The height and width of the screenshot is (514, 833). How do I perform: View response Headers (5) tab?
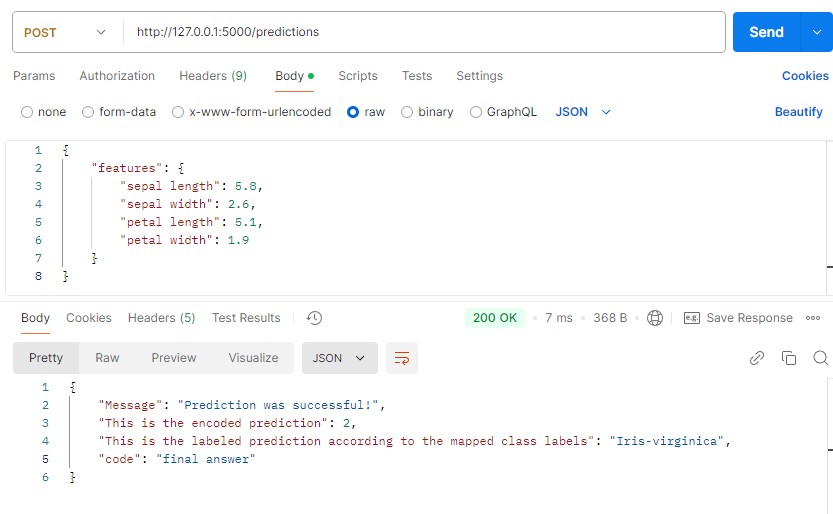pyautogui.click(x=162, y=318)
